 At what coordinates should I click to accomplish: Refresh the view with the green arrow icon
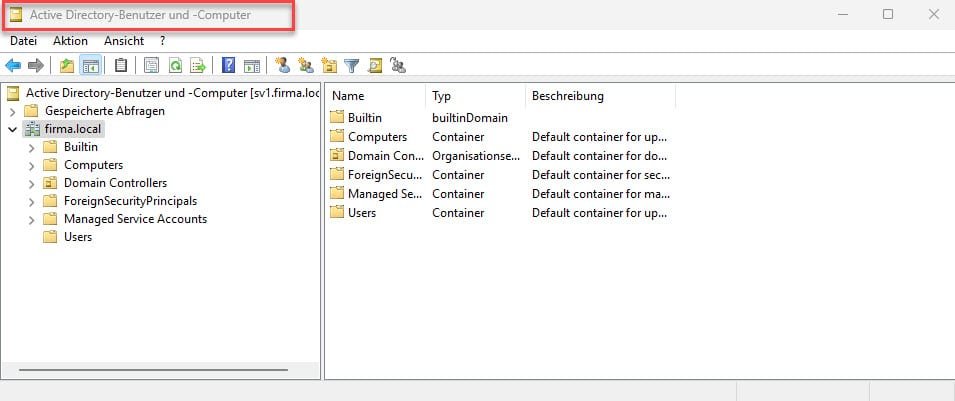pyautogui.click(x=175, y=65)
